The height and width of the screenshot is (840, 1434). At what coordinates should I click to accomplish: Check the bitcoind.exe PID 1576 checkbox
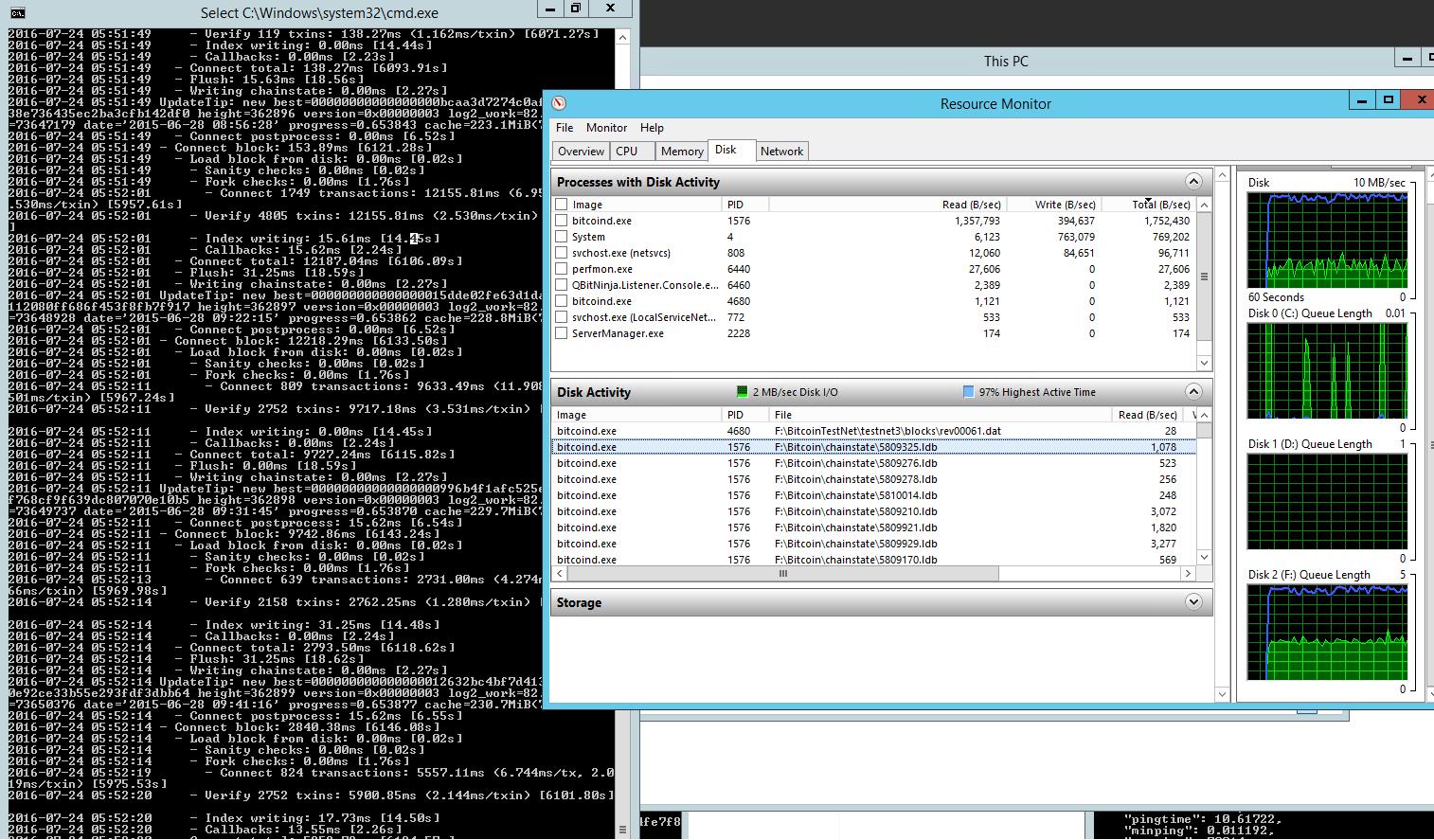pos(562,221)
